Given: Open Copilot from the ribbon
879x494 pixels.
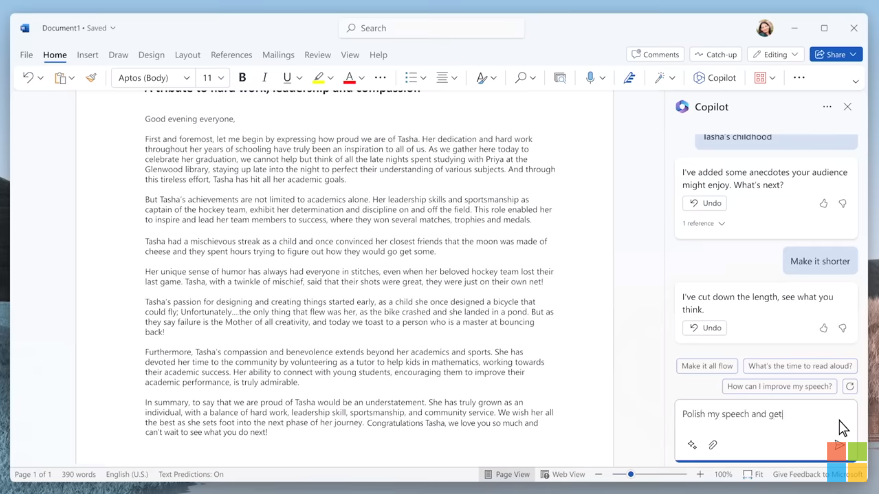Looking at the screenshot, I should (715, 78).
